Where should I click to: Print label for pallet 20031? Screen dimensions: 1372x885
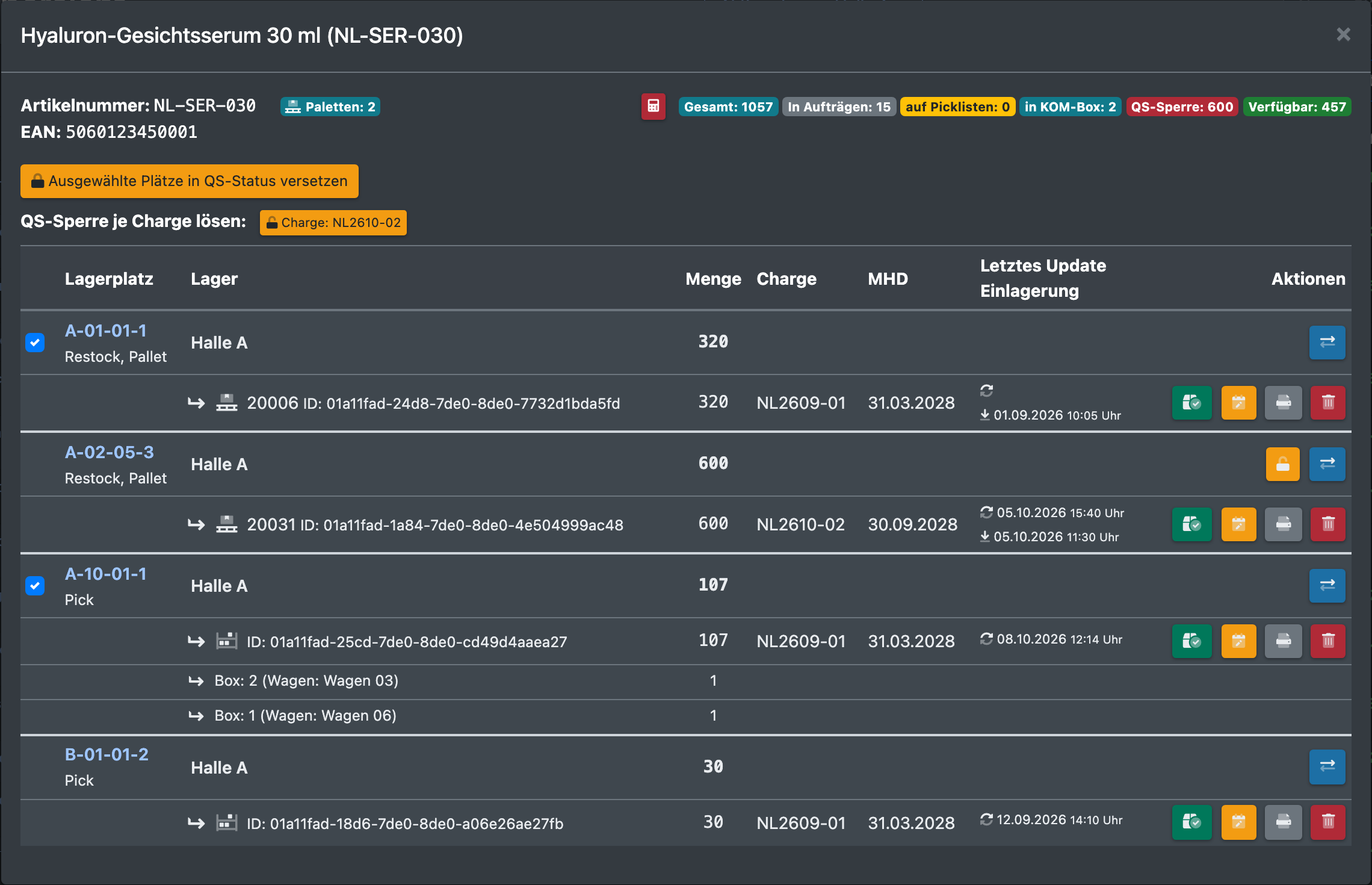point(1283,524)
